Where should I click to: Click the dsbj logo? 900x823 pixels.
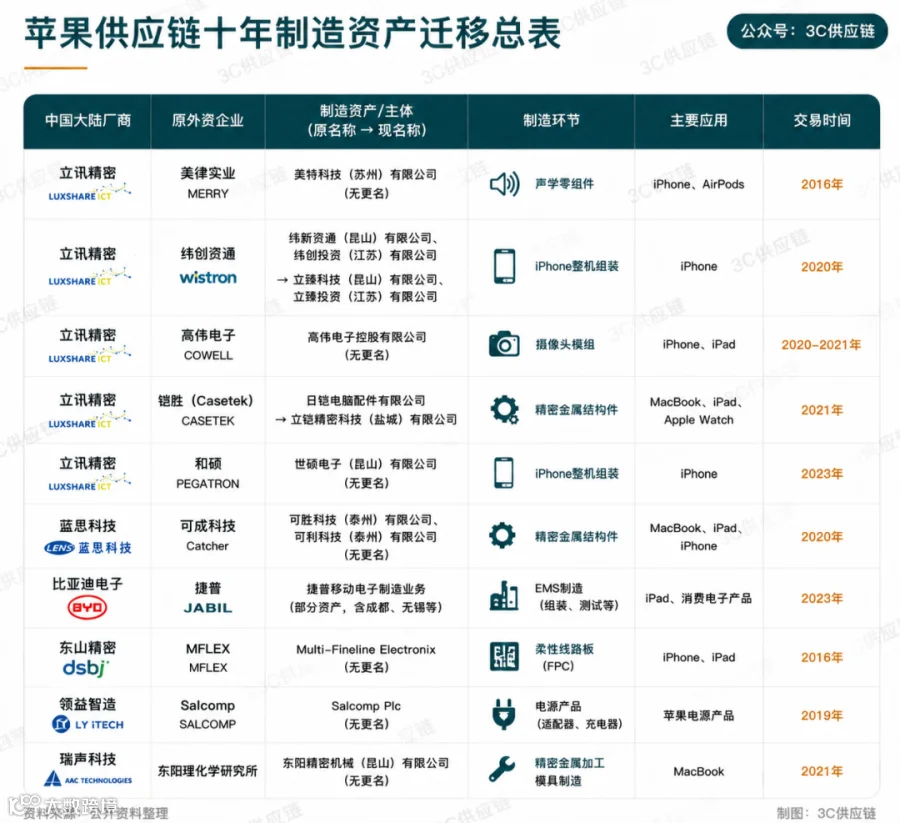click(x=86, y=667)
